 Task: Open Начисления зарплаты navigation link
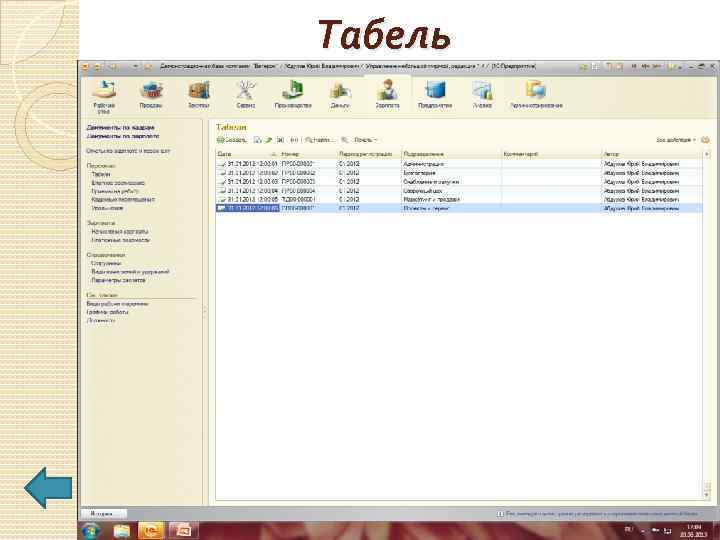click(119, 231)
